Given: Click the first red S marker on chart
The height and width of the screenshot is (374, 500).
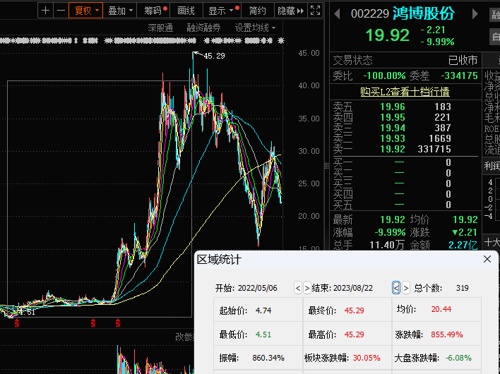Looking at the screenshot, I should (x=17, y=323).
